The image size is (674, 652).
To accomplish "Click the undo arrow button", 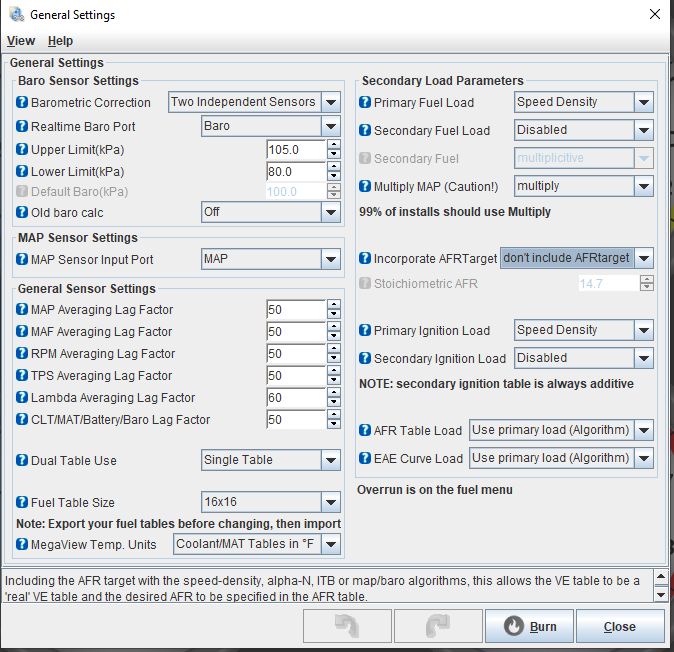I will [x=346, y=627].
